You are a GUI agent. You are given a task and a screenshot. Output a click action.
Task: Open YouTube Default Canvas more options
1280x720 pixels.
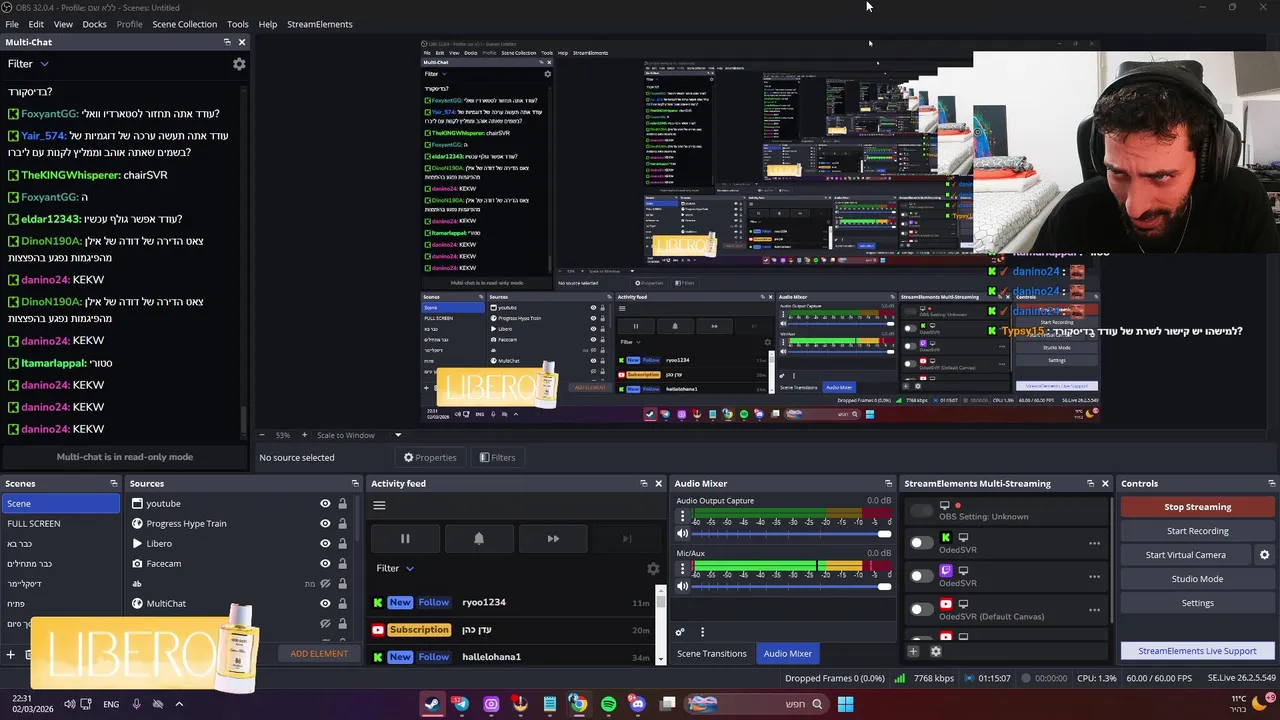point(1094,610)
